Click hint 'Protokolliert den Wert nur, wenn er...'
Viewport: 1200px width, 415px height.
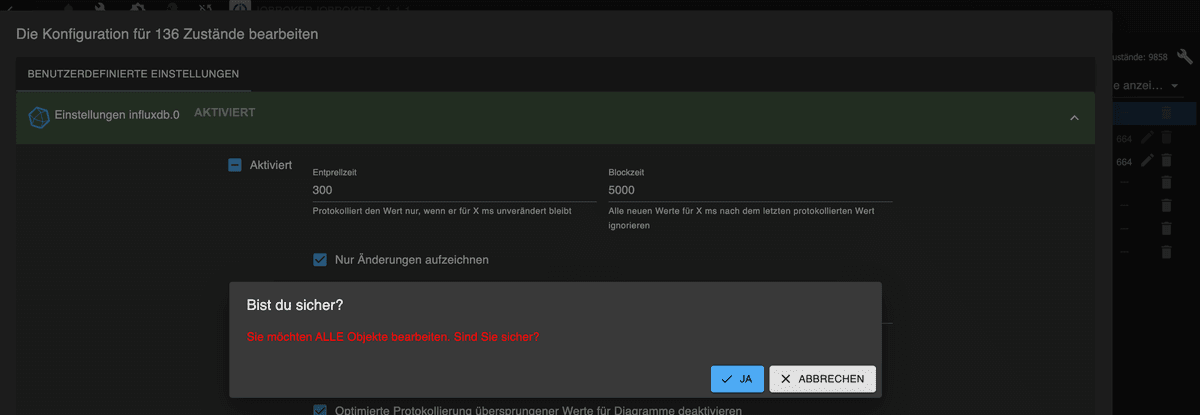click(x=442, y=211)
